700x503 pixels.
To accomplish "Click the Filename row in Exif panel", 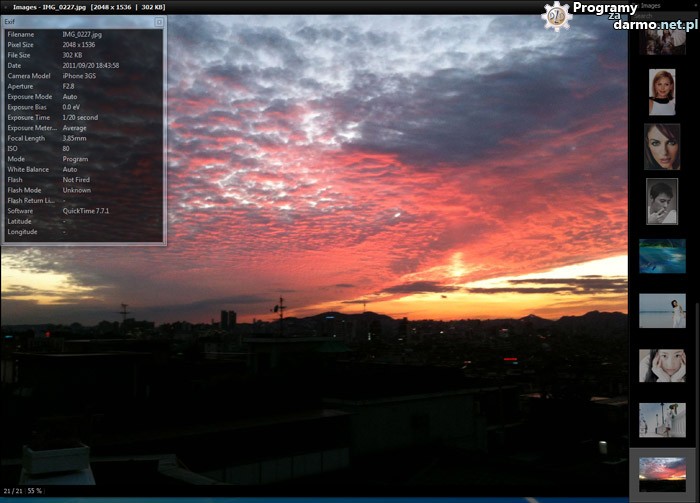I will coord(60,34).
